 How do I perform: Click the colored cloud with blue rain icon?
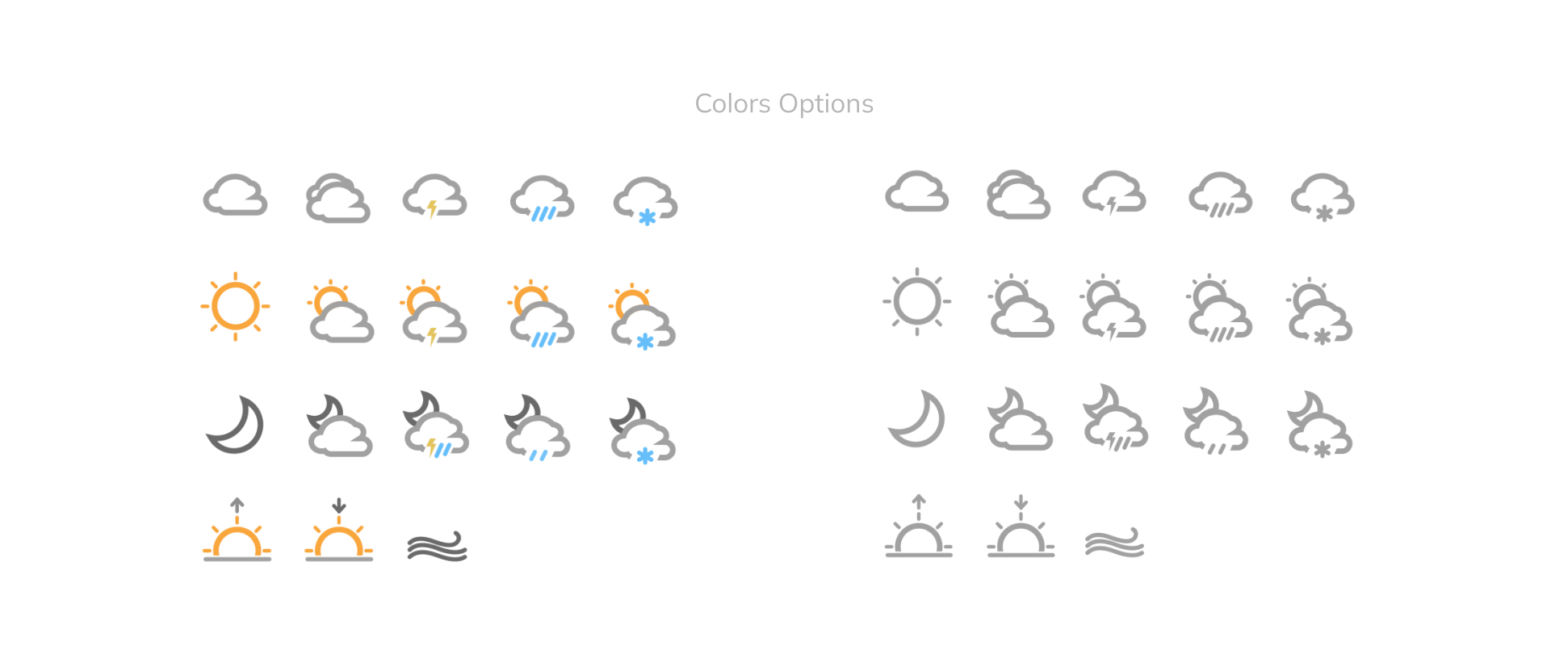[542, 199]
